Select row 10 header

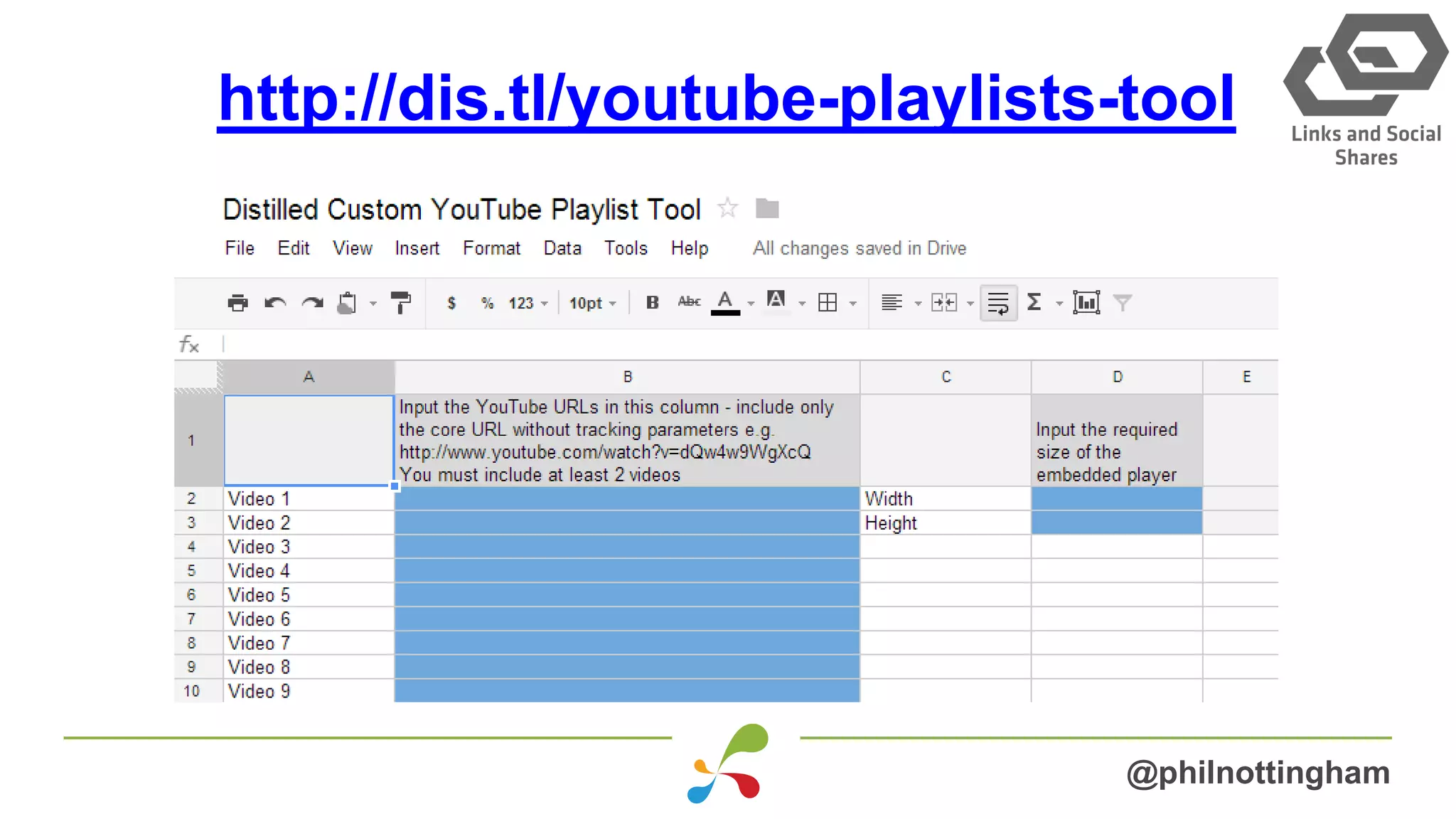198,691
